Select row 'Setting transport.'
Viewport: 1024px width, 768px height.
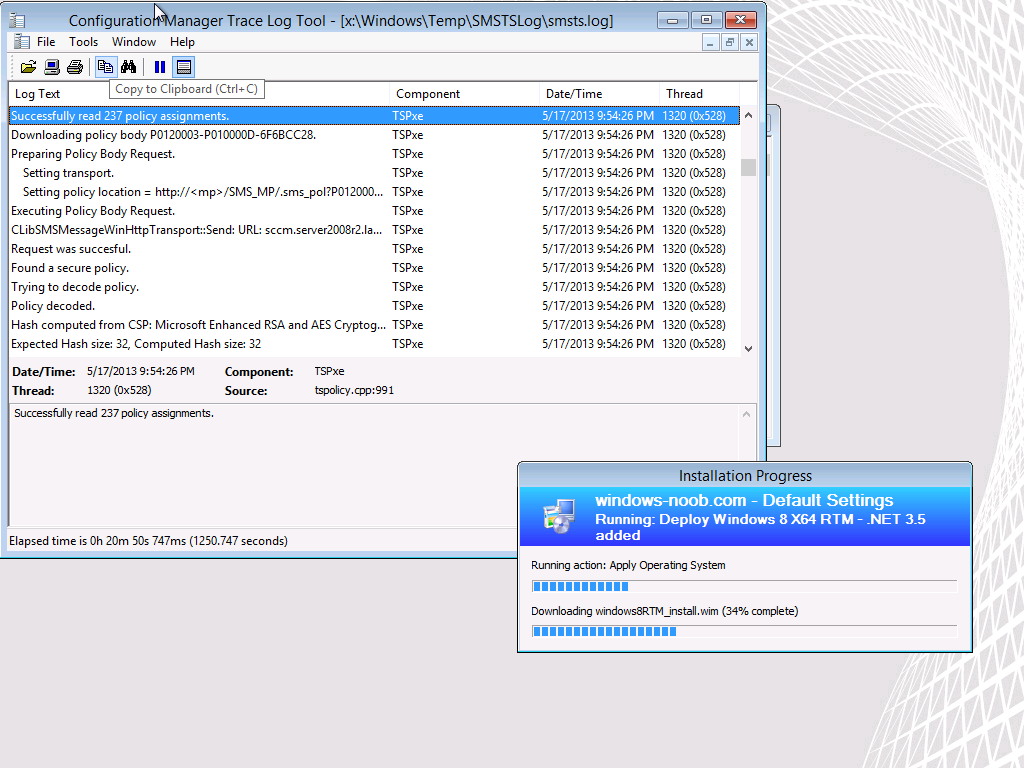[x=374, y=172]
